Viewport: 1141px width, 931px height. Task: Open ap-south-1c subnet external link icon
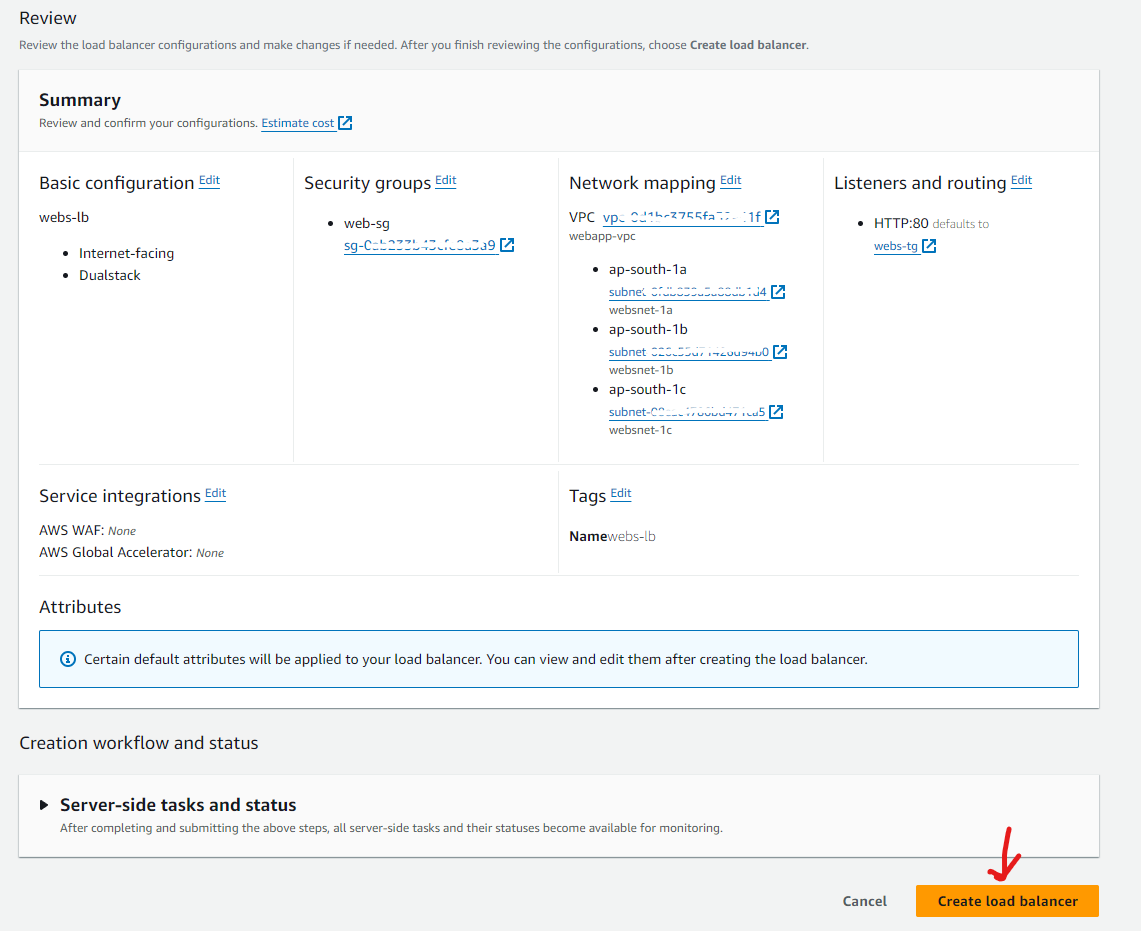776,412
